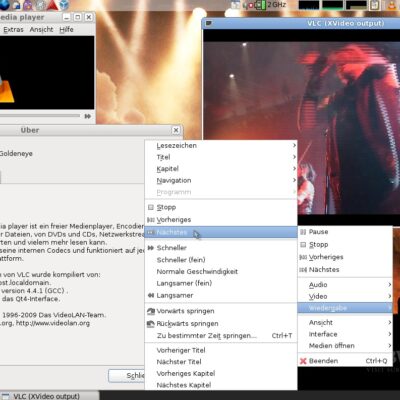Open the window menu icon on XVideo title bar
The height and width of the screenshot is (400, 400).
tap(209, 23)
